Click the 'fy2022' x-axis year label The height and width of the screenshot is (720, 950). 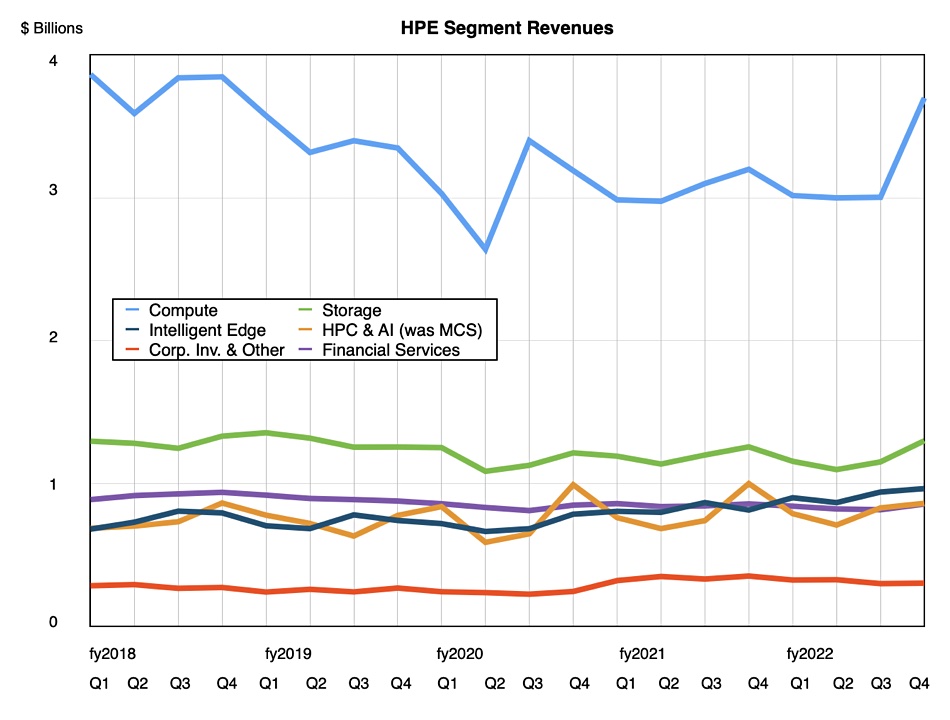coord(810,654)
